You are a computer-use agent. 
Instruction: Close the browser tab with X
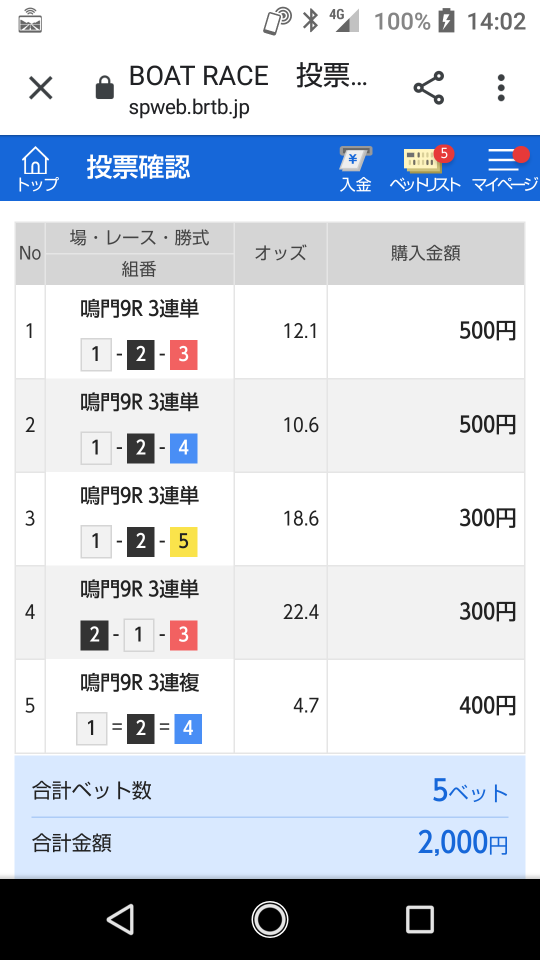point(41,88)
